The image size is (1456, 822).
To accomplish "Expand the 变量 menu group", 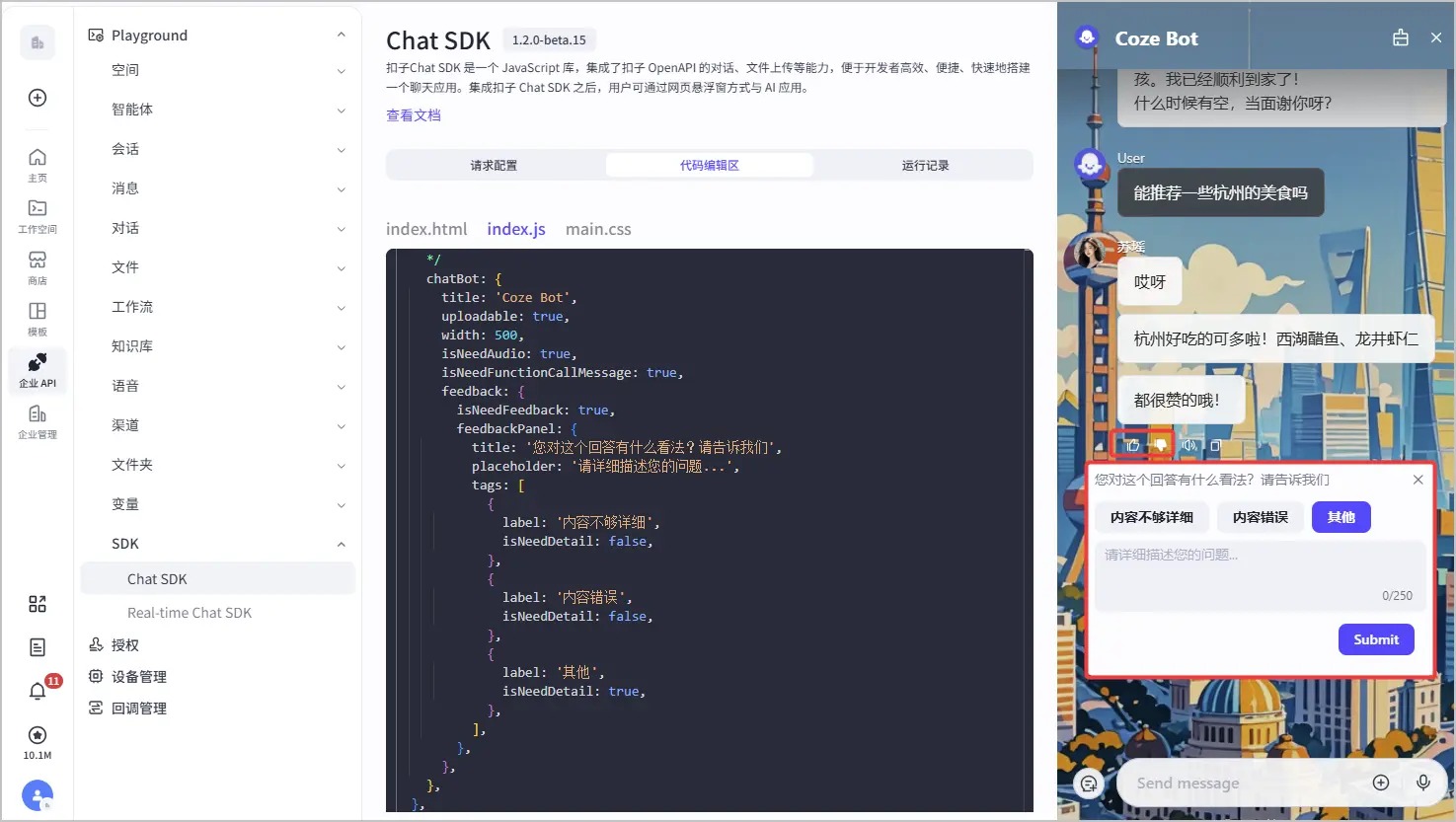I will [342, 505].
